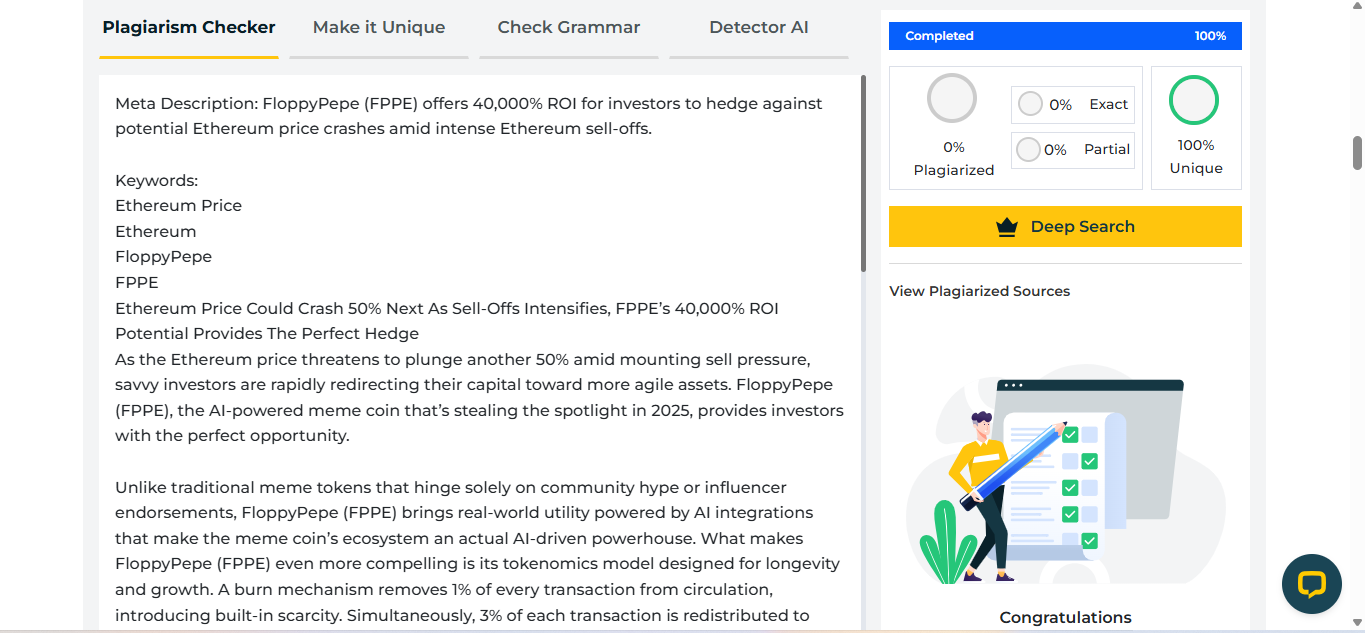Click the page's main vertical scrollbar thumb

click(x=1358, y=153)
